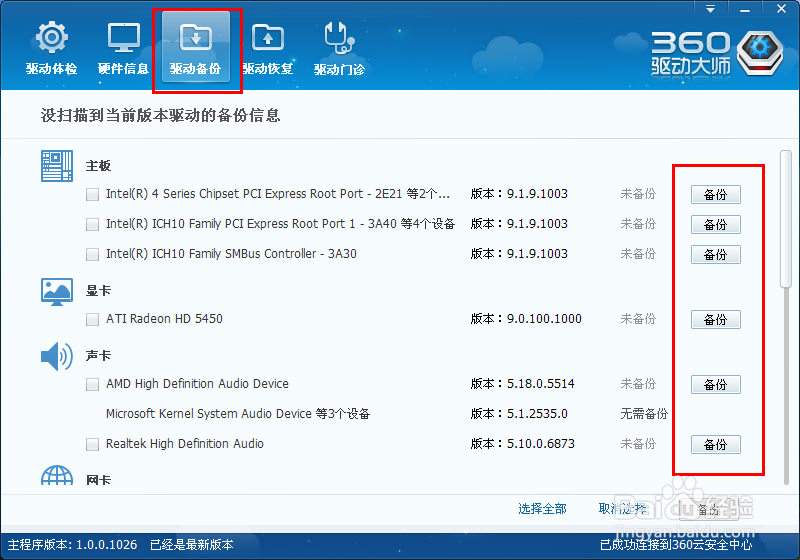Image resolution: width=800 pixels, height=560 pixels.
Task: Click the 主板 motherboard category icon
Action: 57,166
